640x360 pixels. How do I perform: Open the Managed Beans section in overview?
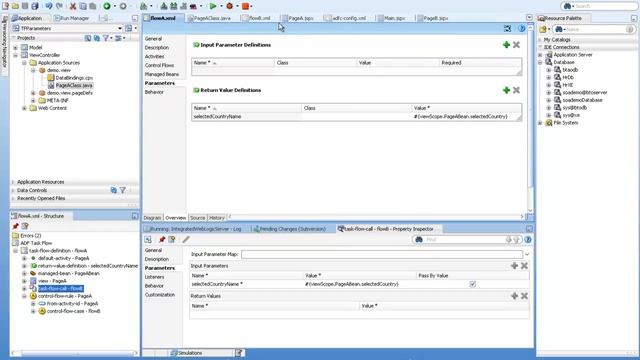point(162,74)
